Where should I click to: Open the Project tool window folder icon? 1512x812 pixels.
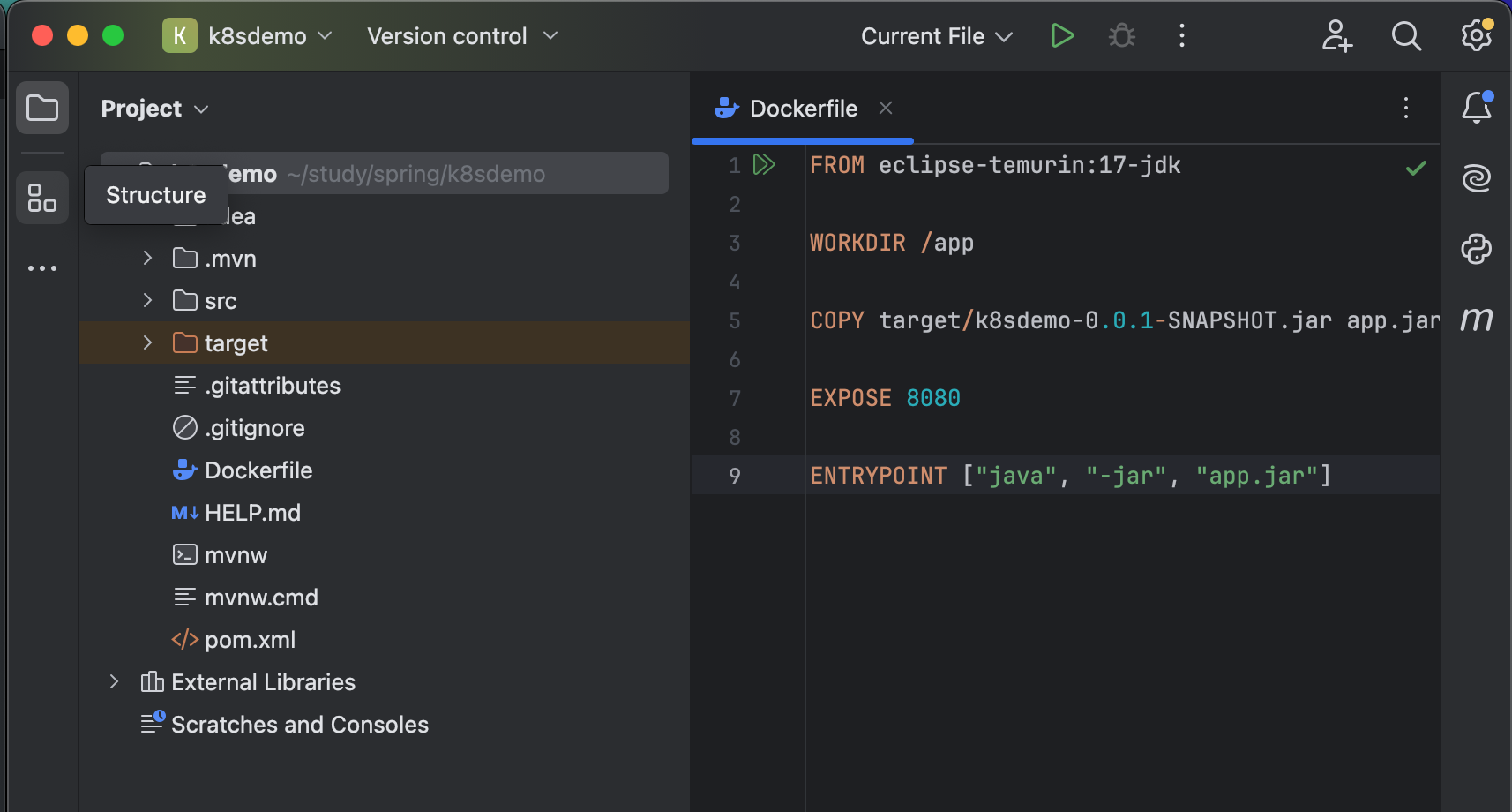[42, 109]
